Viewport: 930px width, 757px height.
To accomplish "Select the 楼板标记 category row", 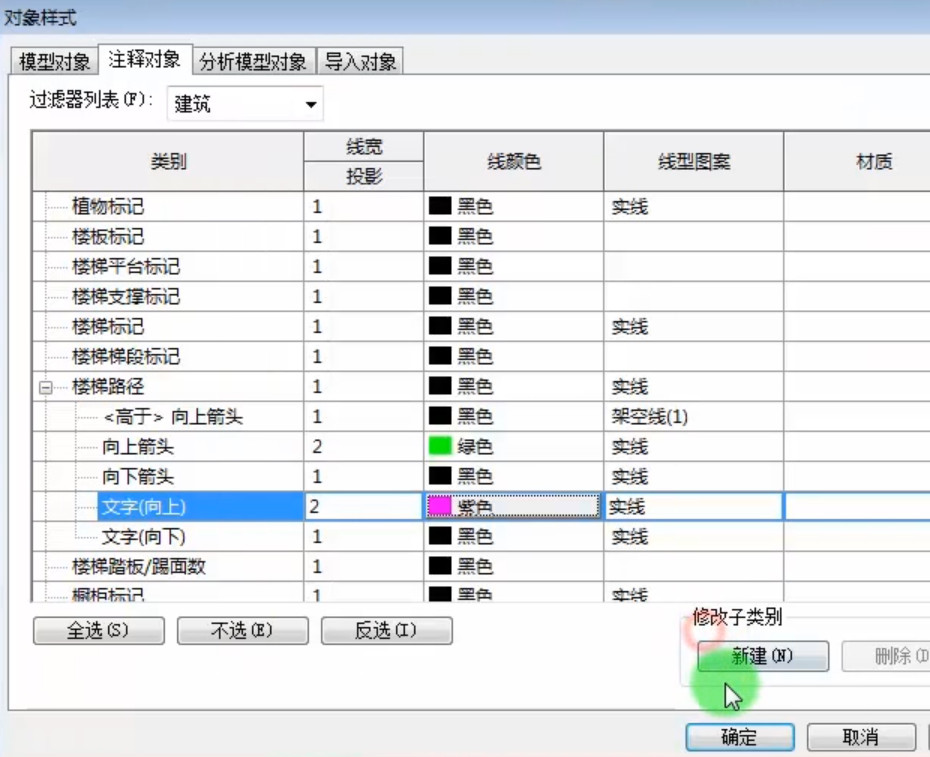I will [108, 237].
